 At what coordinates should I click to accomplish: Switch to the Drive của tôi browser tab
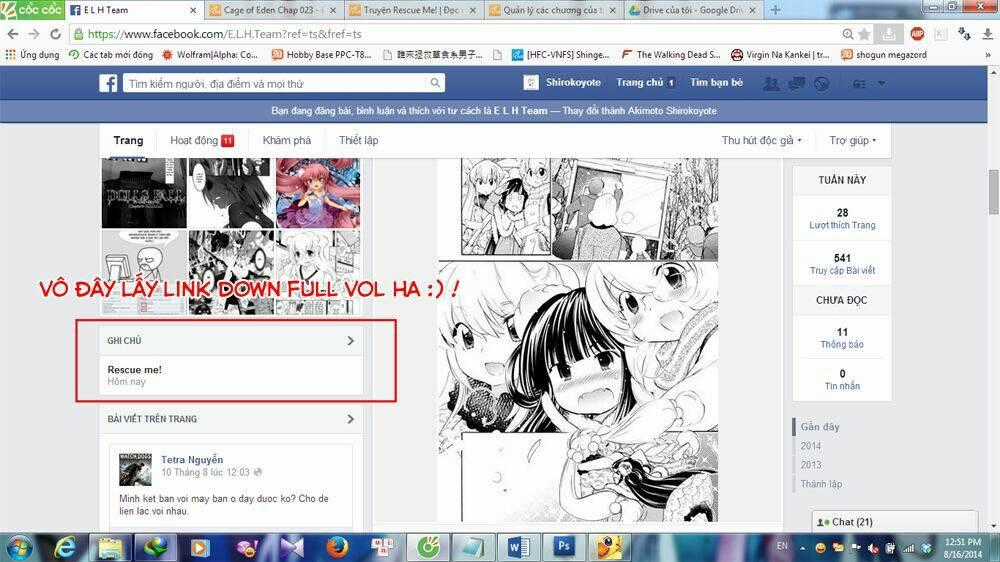[x=690, y=10]
